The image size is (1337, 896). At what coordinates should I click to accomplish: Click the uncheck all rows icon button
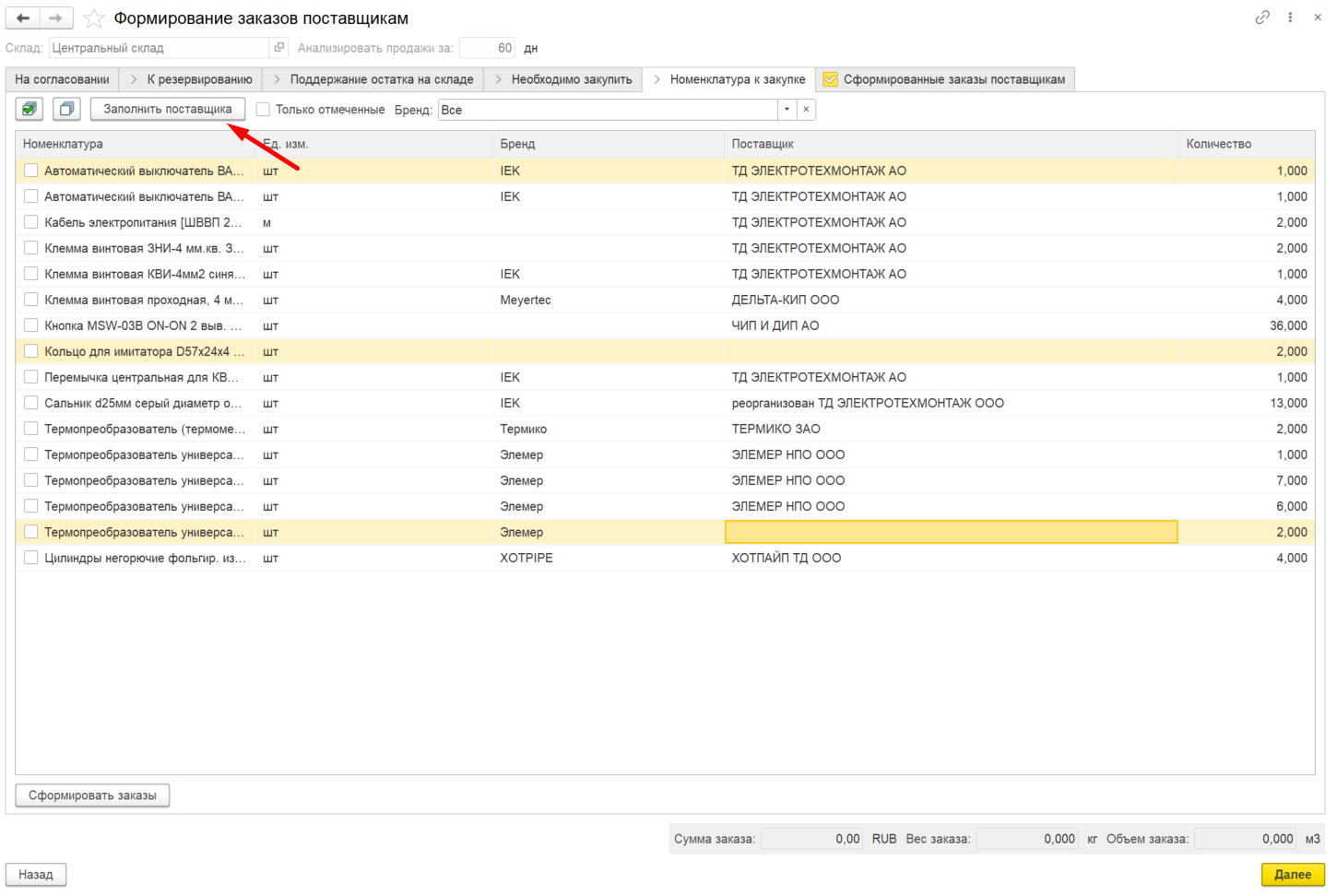(x=66, y=109)
